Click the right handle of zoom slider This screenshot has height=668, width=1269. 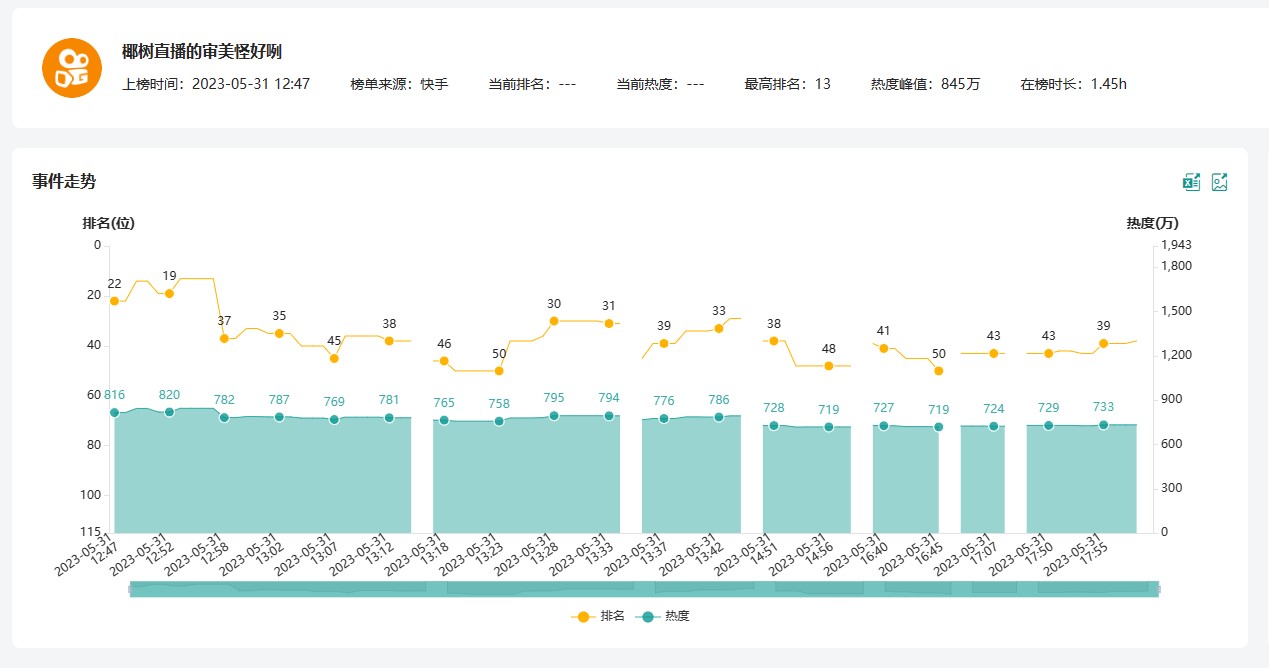point(1159,589)
